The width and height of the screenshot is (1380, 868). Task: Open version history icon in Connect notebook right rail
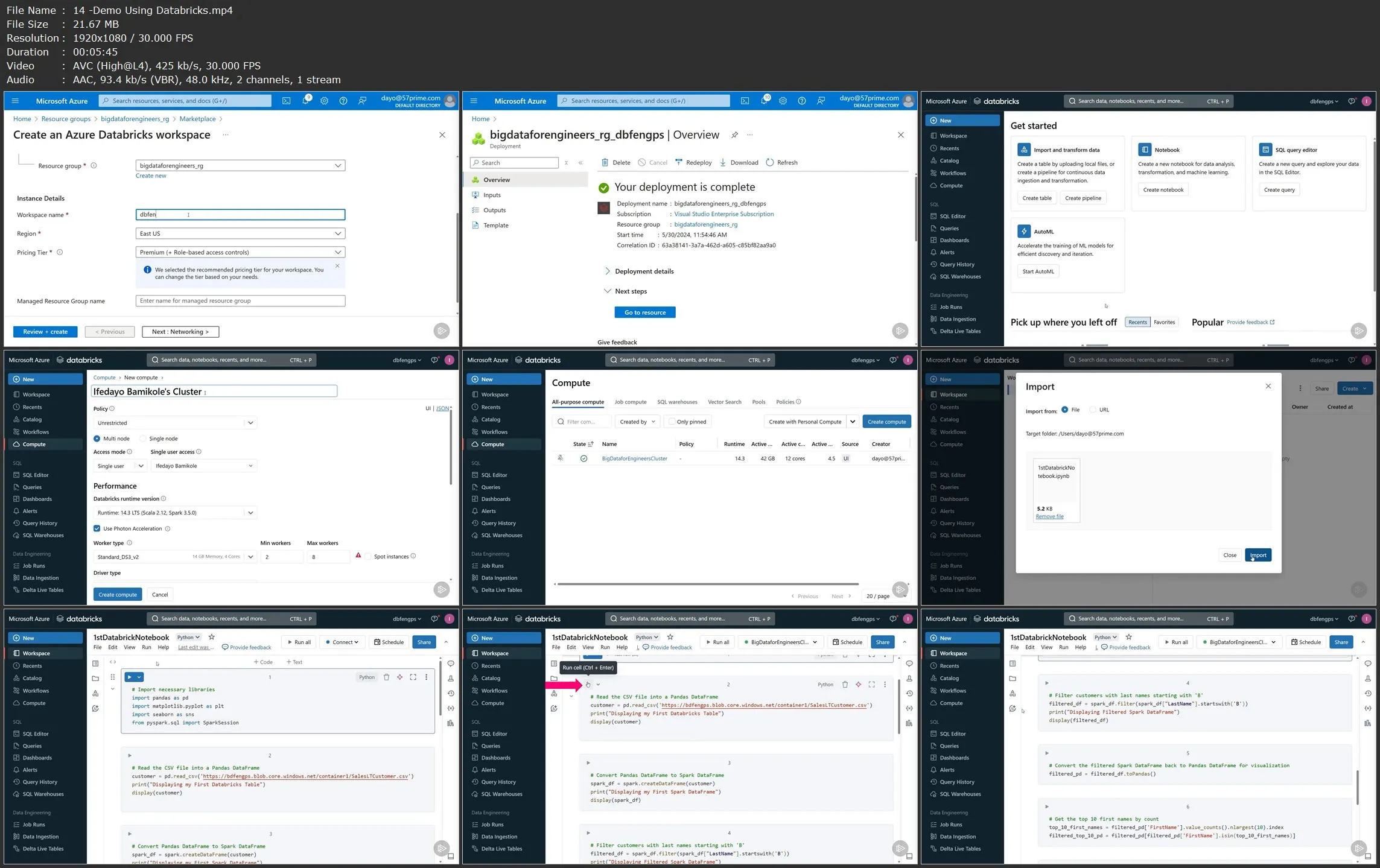click(451, 693)
